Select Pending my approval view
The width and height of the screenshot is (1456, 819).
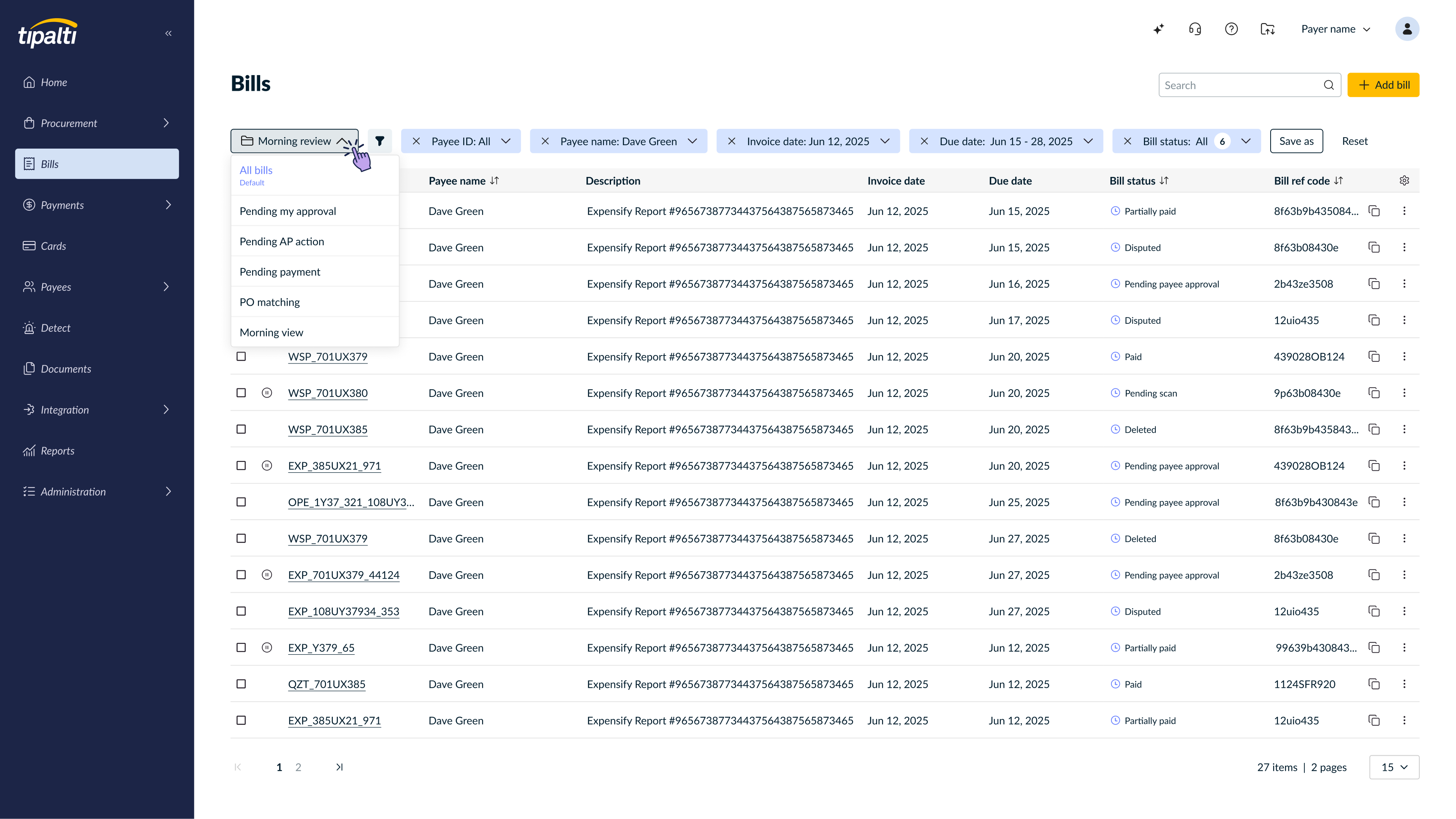(x=288, y=212)
